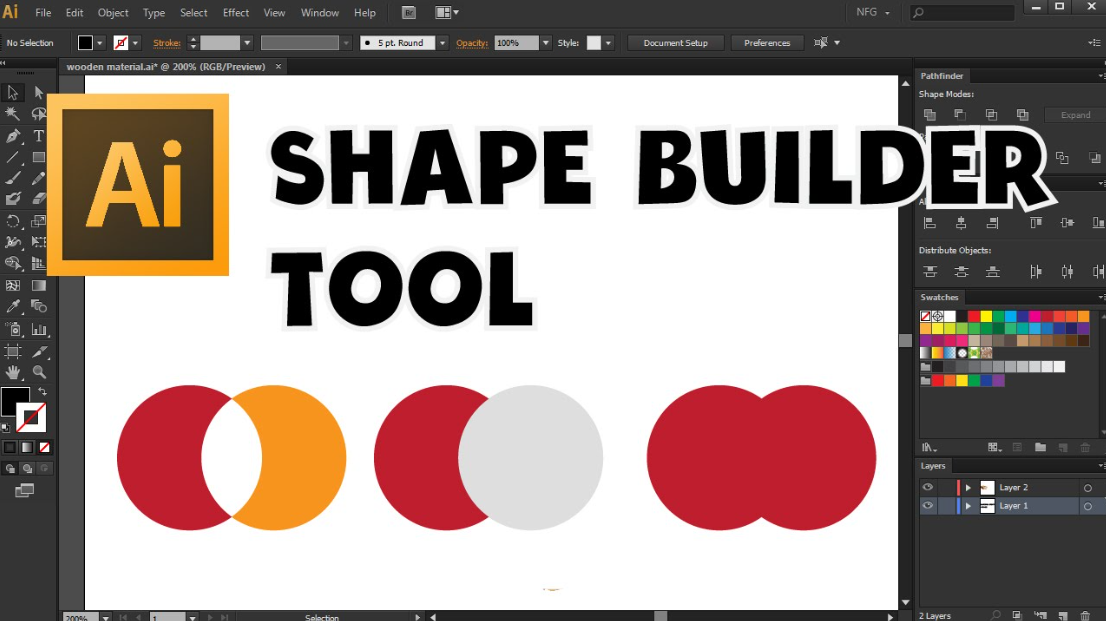This screenshot has height=621, width=1106.
Task: Set paint mode to None
Action: point(44,447)
